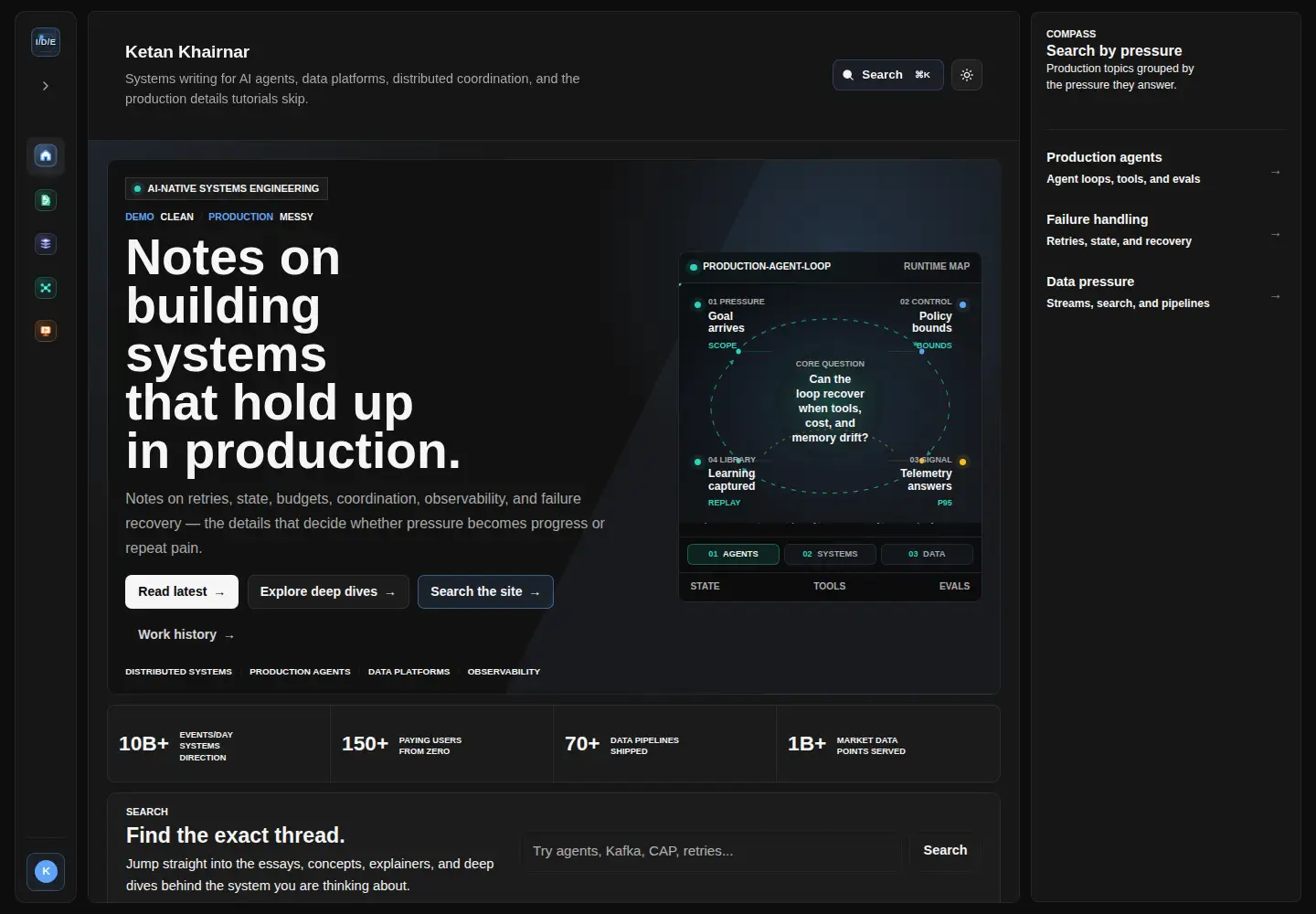Open the green document icon in sidebar
Image resolution: width=1316 pixels, height=914 pixels.
pyautogui.click(x=46, y=200)
